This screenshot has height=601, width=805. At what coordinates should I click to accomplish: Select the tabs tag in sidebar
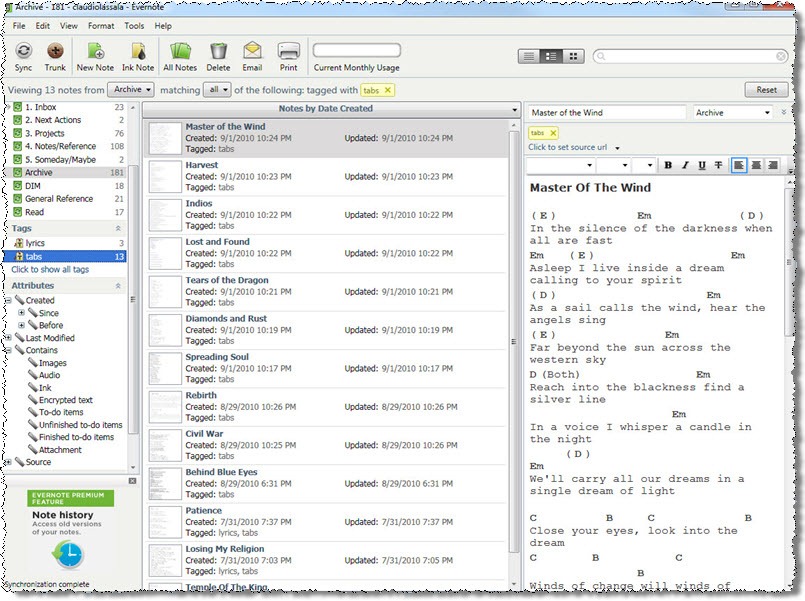point(65,256)
